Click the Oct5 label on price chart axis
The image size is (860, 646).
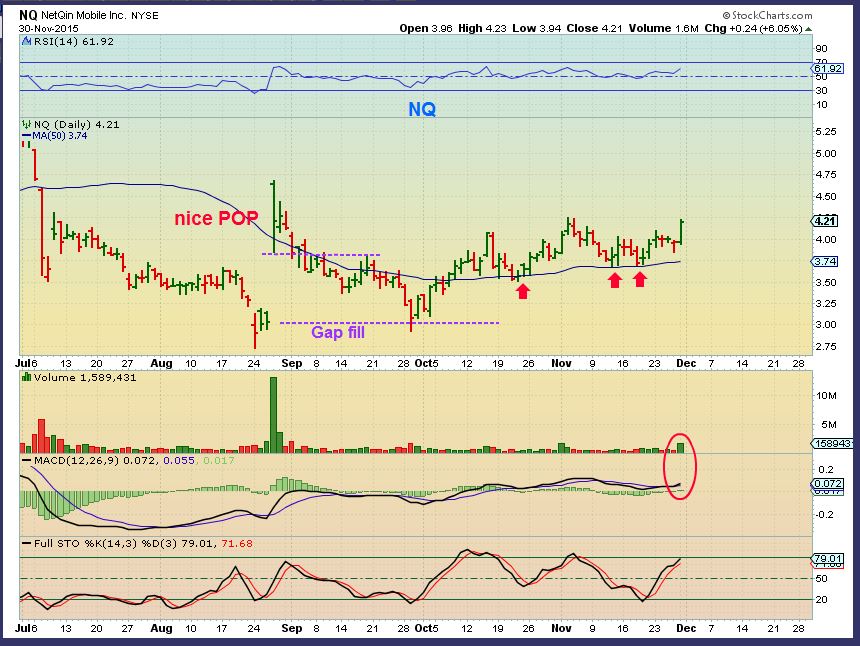pyautogui.click(x=426, y=364)
